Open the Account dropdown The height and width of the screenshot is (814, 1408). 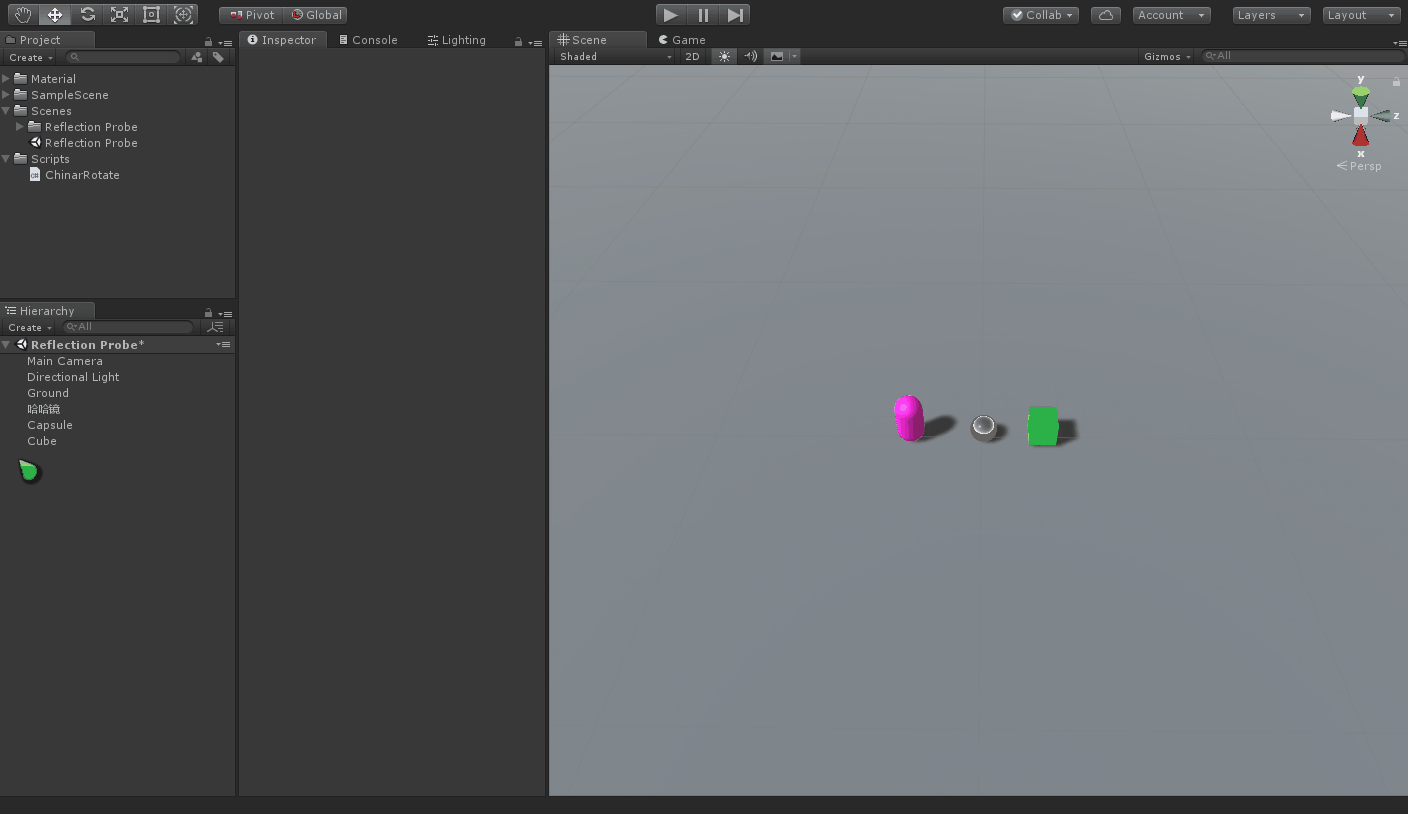[1172, 15]
